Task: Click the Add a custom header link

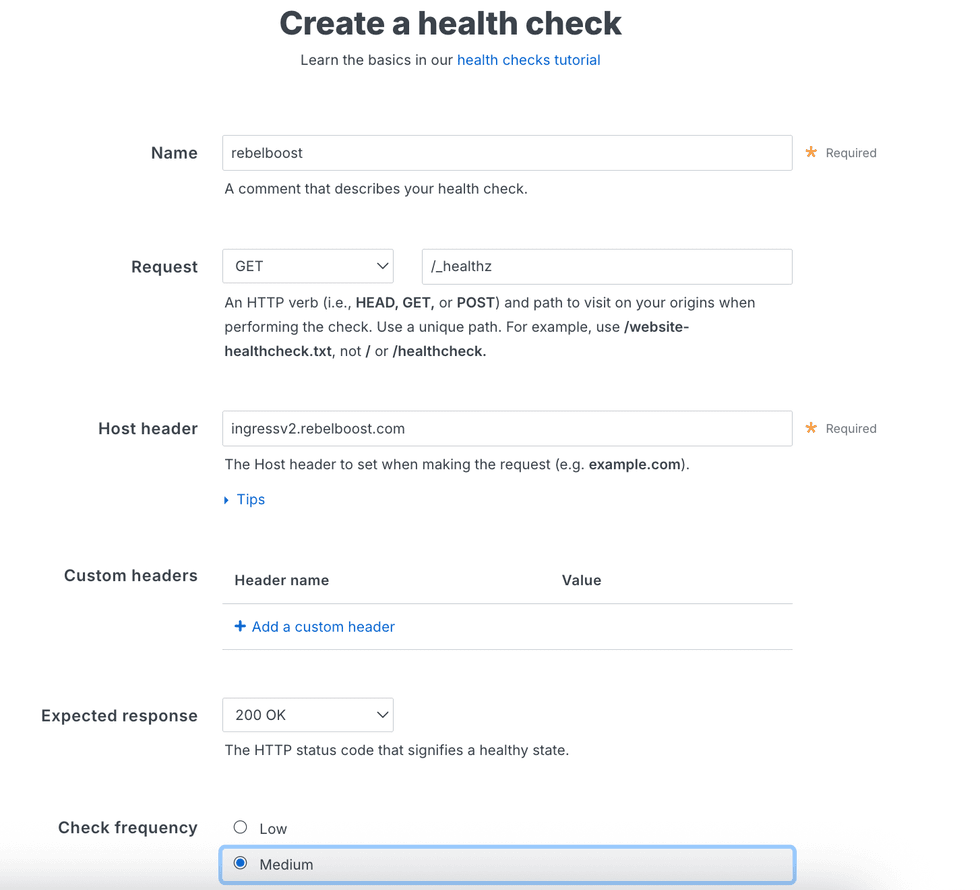Action: tap(323, 626)
